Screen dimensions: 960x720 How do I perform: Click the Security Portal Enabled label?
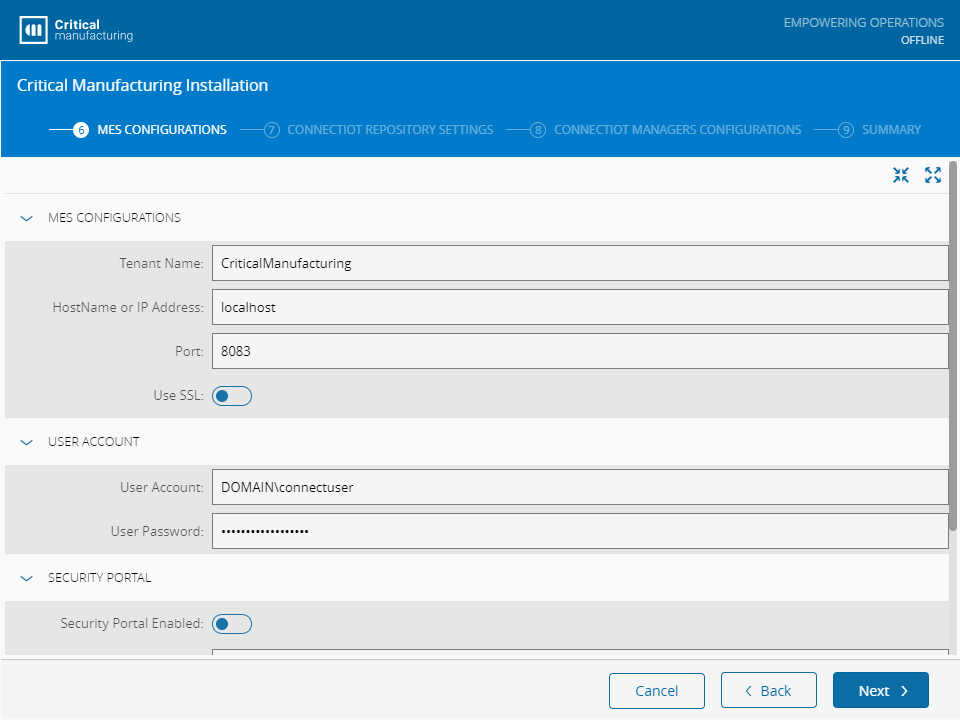[132, 623]
